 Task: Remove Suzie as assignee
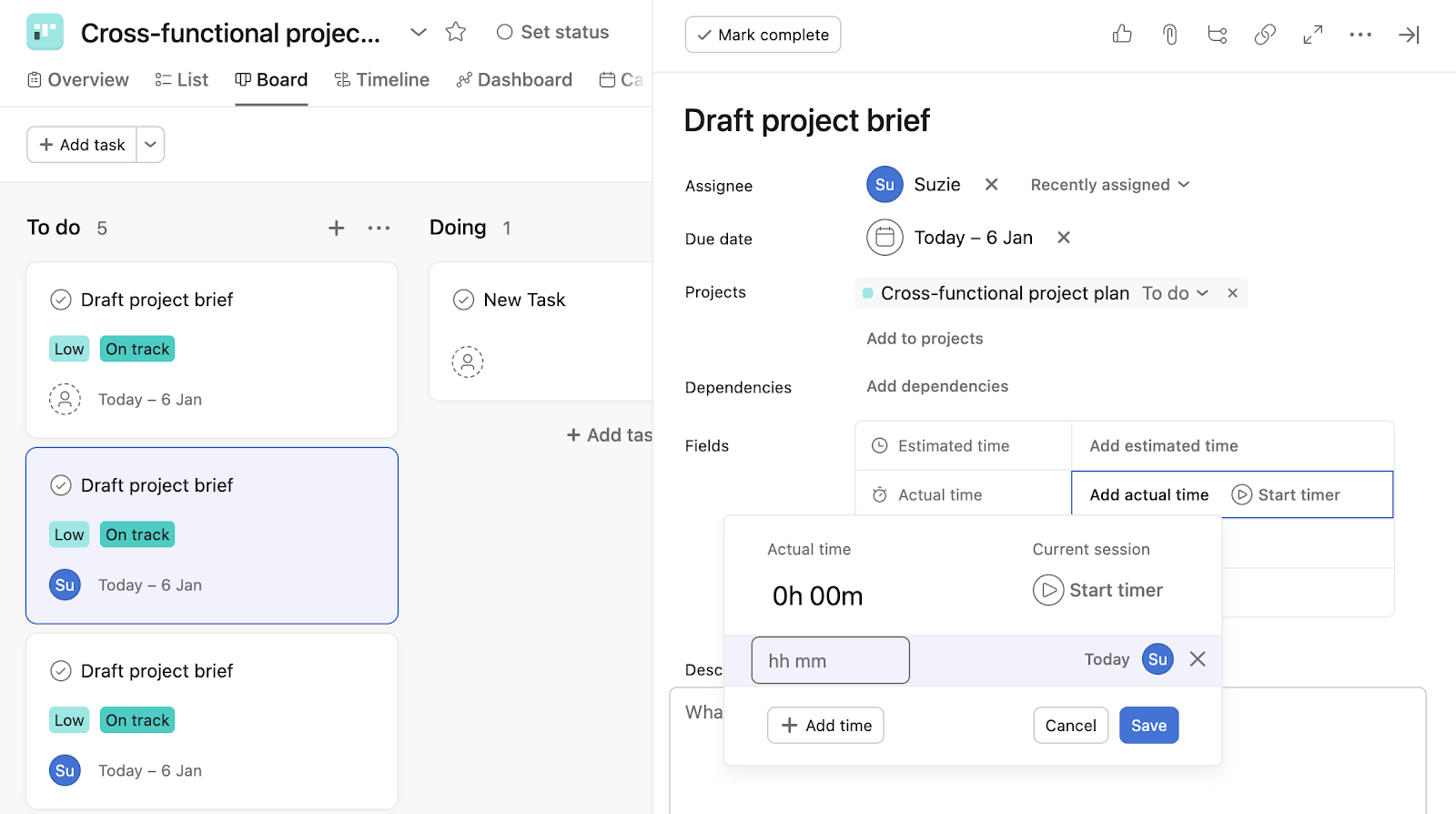coord(992,184)
